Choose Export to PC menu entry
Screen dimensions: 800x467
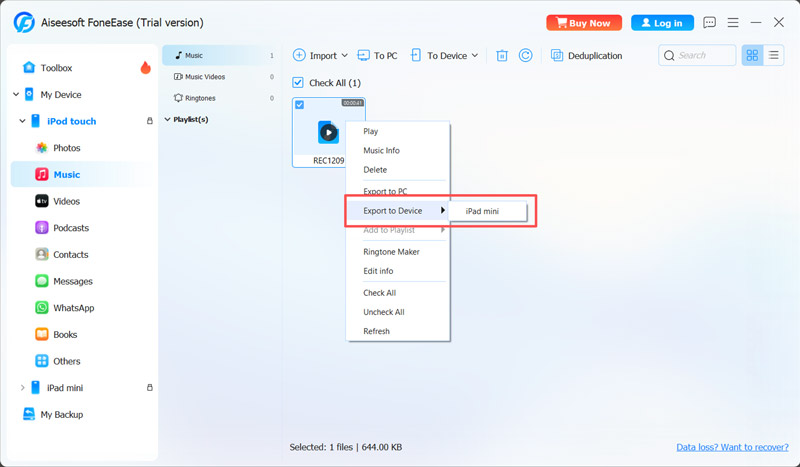[x=385, y=191]
